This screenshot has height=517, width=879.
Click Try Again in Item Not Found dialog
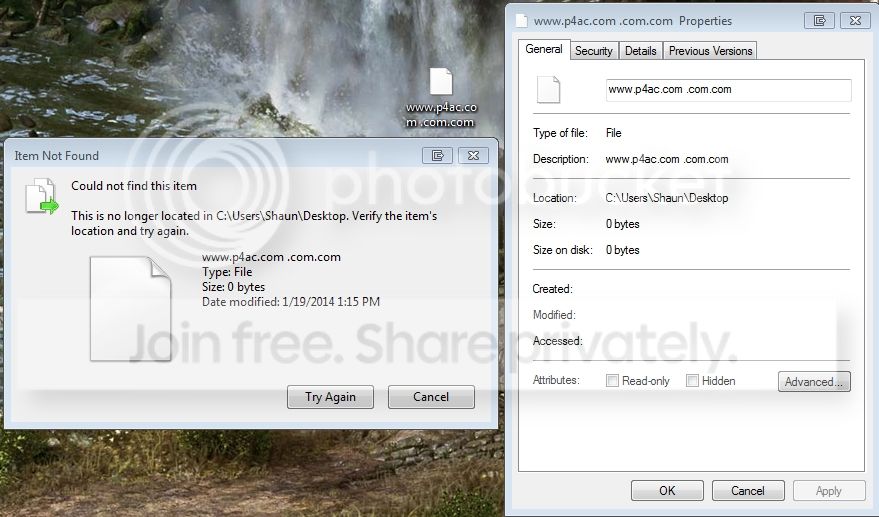point(330,397)
